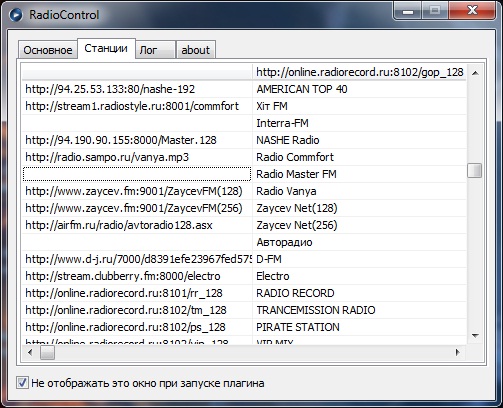This screenshot has width=503, height=408.
Task: Select URL online.radiorecord.ru:8102/tm_128
Action: [137, 310]
